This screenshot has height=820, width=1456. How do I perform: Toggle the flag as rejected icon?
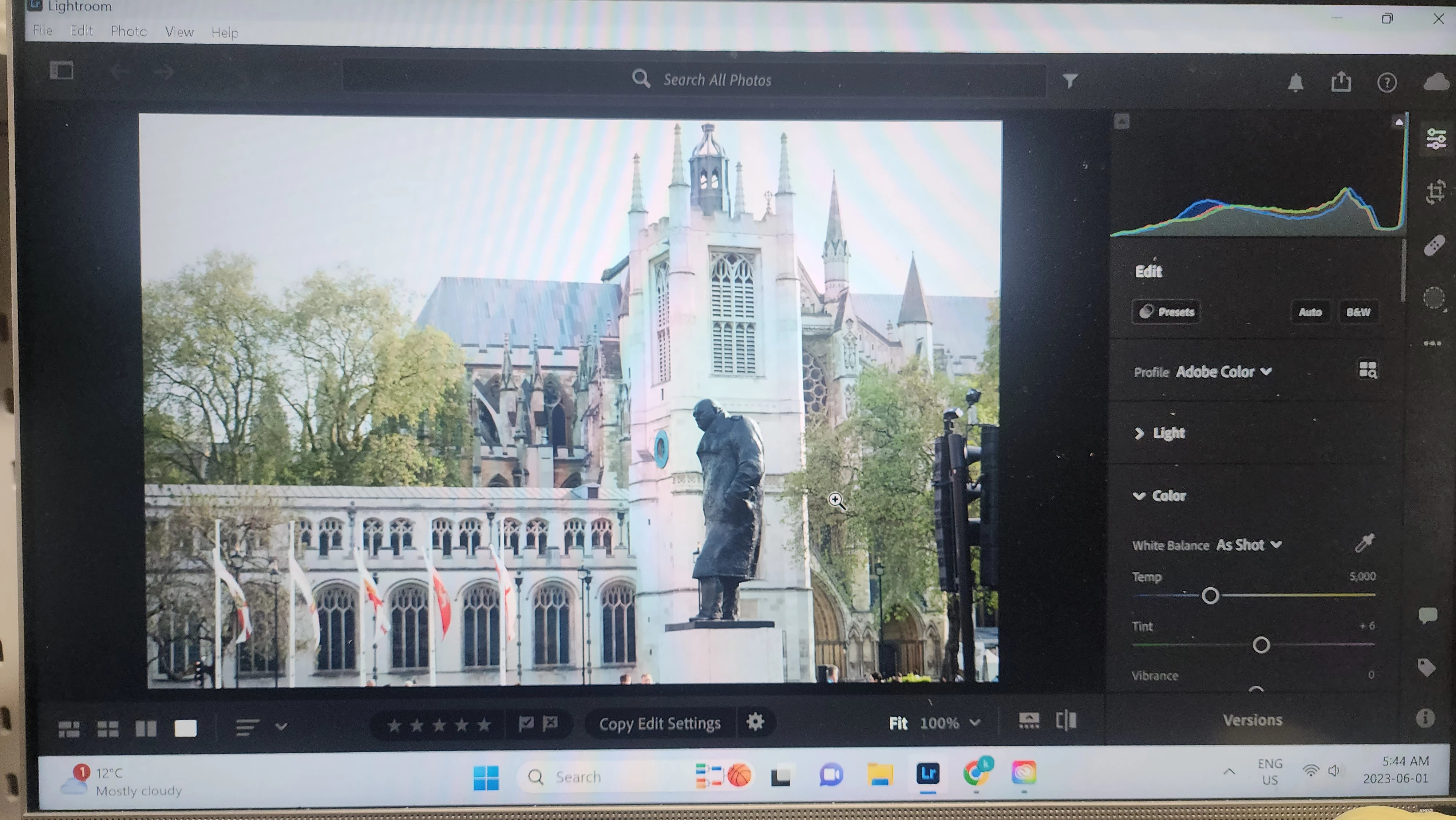click(550, 723)
